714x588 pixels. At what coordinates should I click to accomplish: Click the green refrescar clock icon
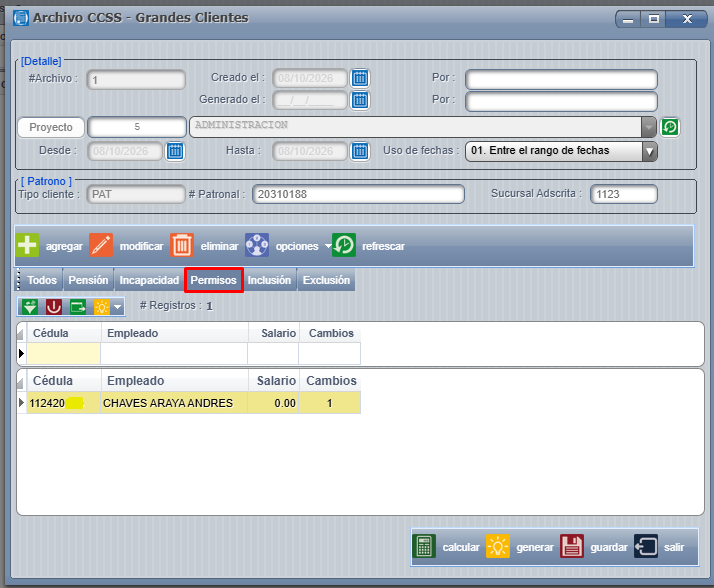coord(344,245)
